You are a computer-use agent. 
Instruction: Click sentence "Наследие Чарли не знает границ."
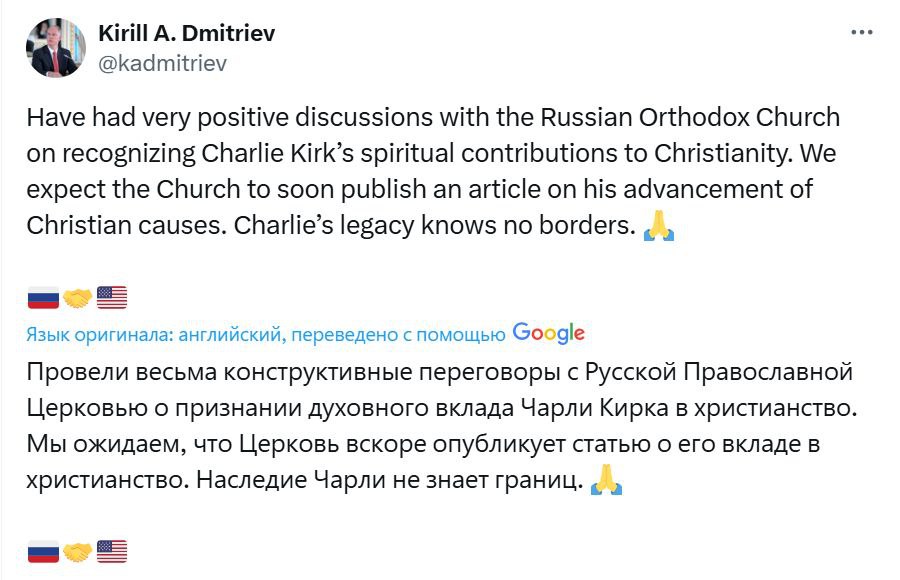click(389, 480)
